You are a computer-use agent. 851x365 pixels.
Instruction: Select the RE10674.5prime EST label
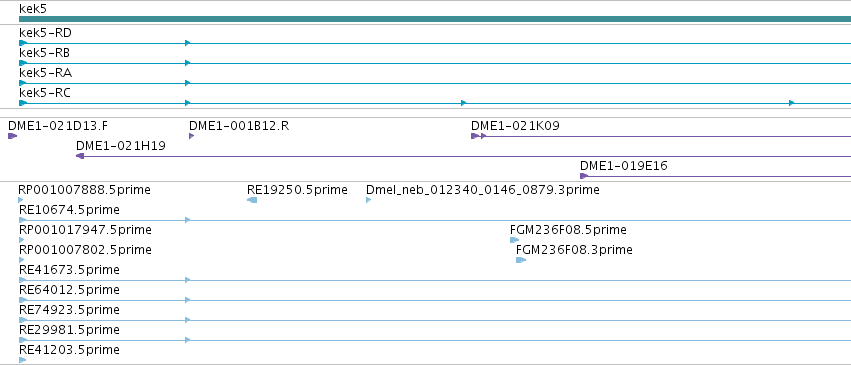pos(69,210)
